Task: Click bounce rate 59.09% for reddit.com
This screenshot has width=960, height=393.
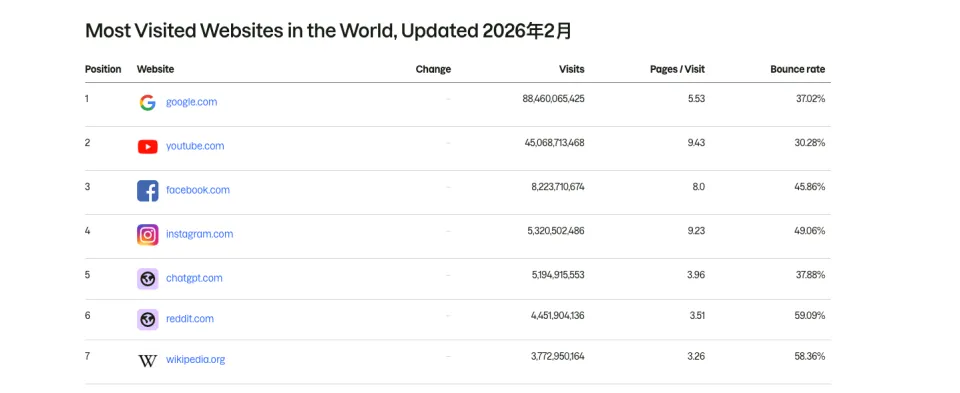Action: pos(810,316)
